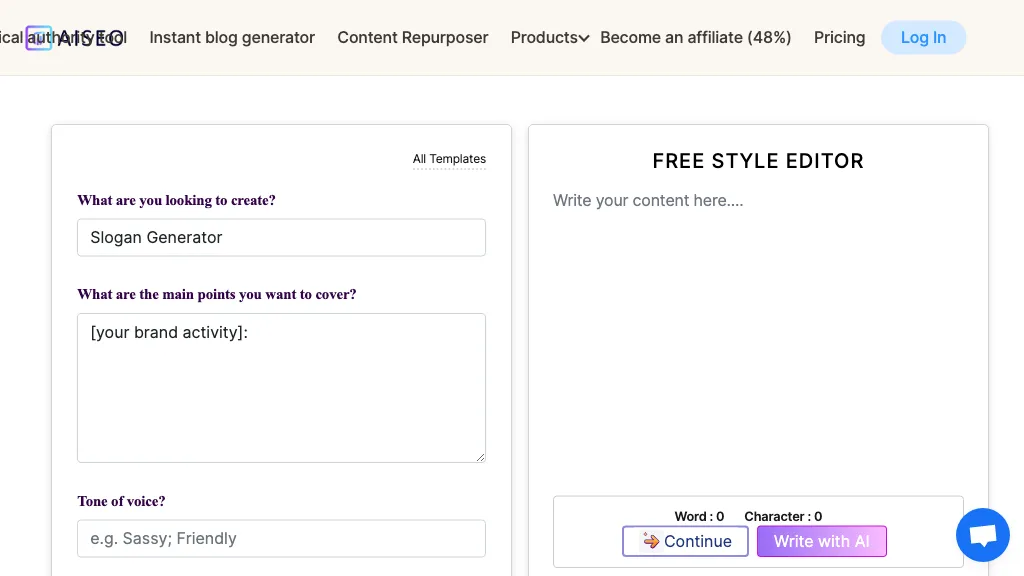Grab the textarea resize handle corner
The width and height of the screenshot is (1024, 576).
point(480,457)
